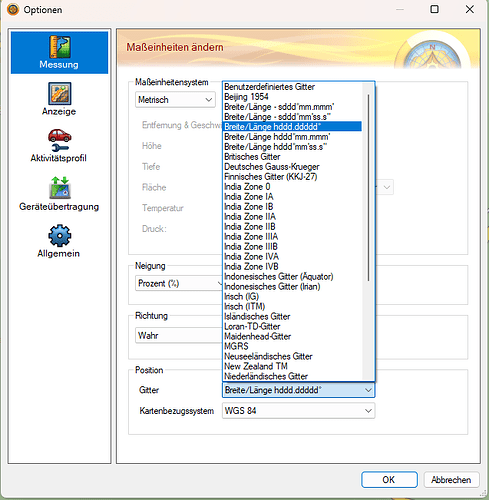This screenshot has height=500, width=489.
Task: Open the Messung settings category
Action: click(x=59, y=52)
